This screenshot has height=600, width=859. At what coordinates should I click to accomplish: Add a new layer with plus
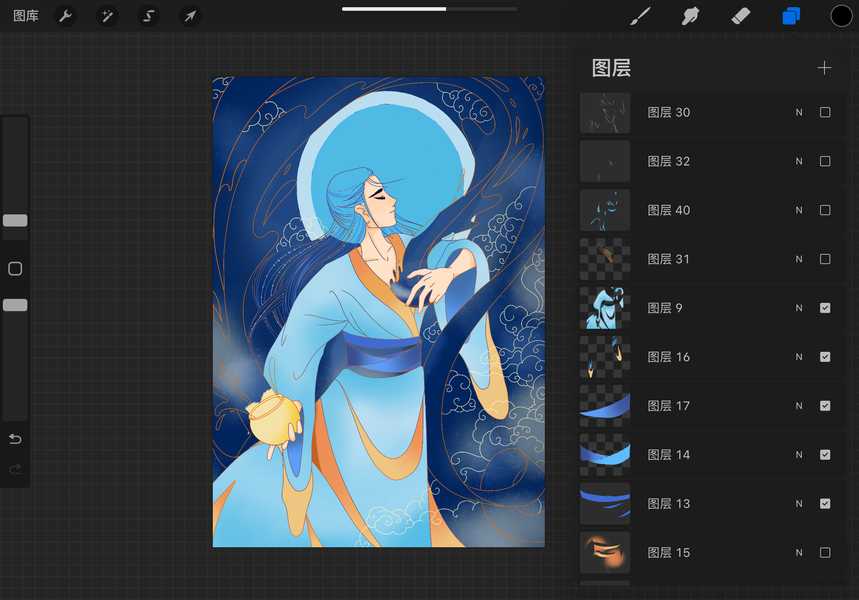(x=824, y=68)
